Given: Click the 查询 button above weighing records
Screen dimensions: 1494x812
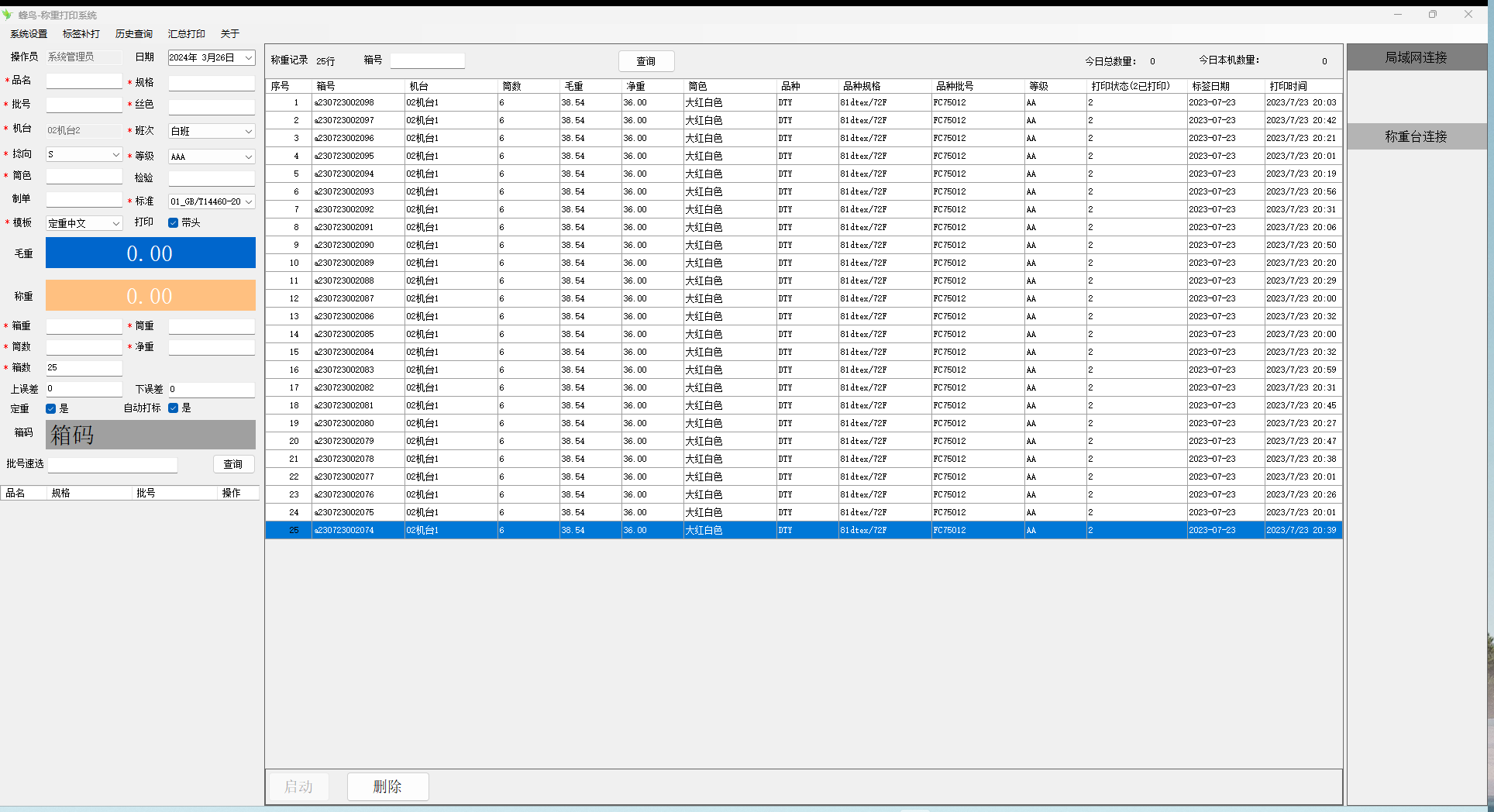Looking at the screenshot, I should (646, 61).
